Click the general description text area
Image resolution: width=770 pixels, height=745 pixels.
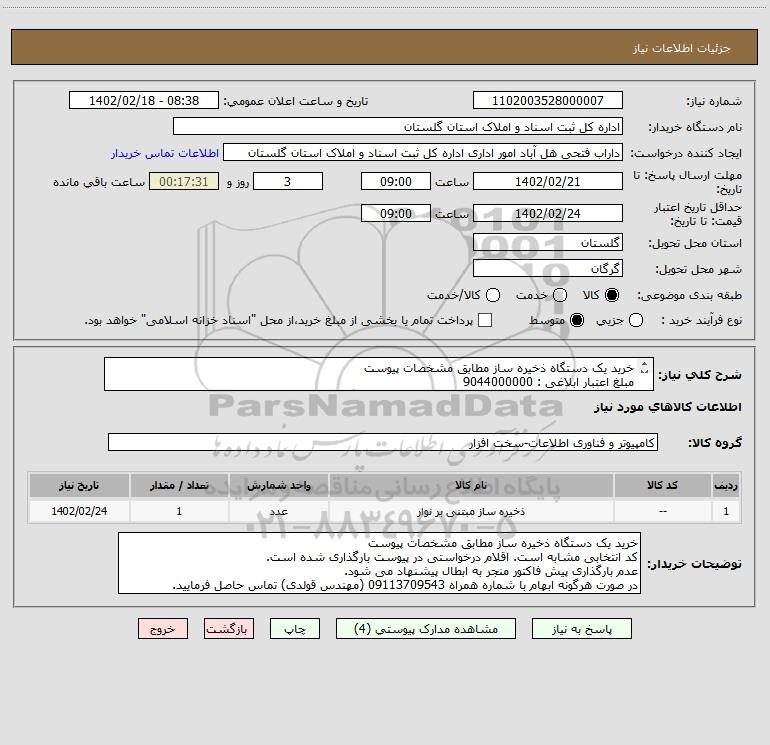point(379,374)
